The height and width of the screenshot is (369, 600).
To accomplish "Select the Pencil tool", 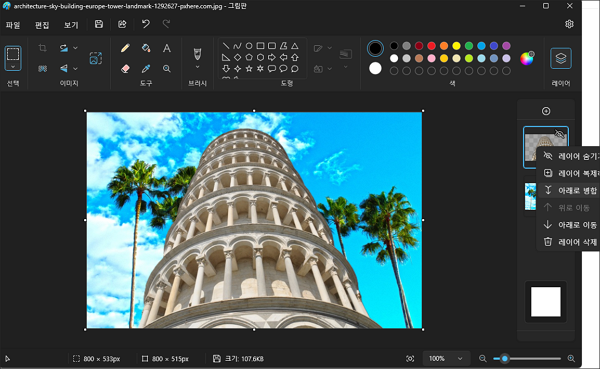I will (x=125, y=48).
